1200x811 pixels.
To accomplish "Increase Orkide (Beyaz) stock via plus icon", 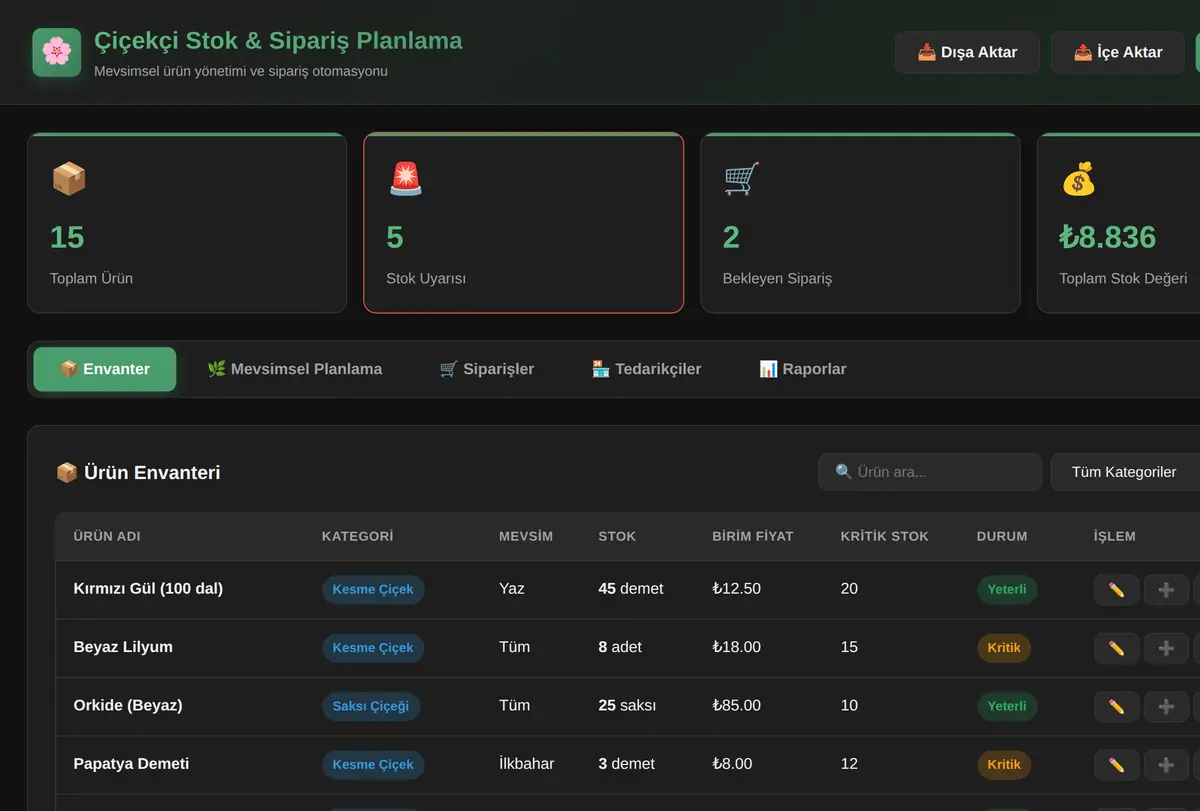I will pos(1166,707).
